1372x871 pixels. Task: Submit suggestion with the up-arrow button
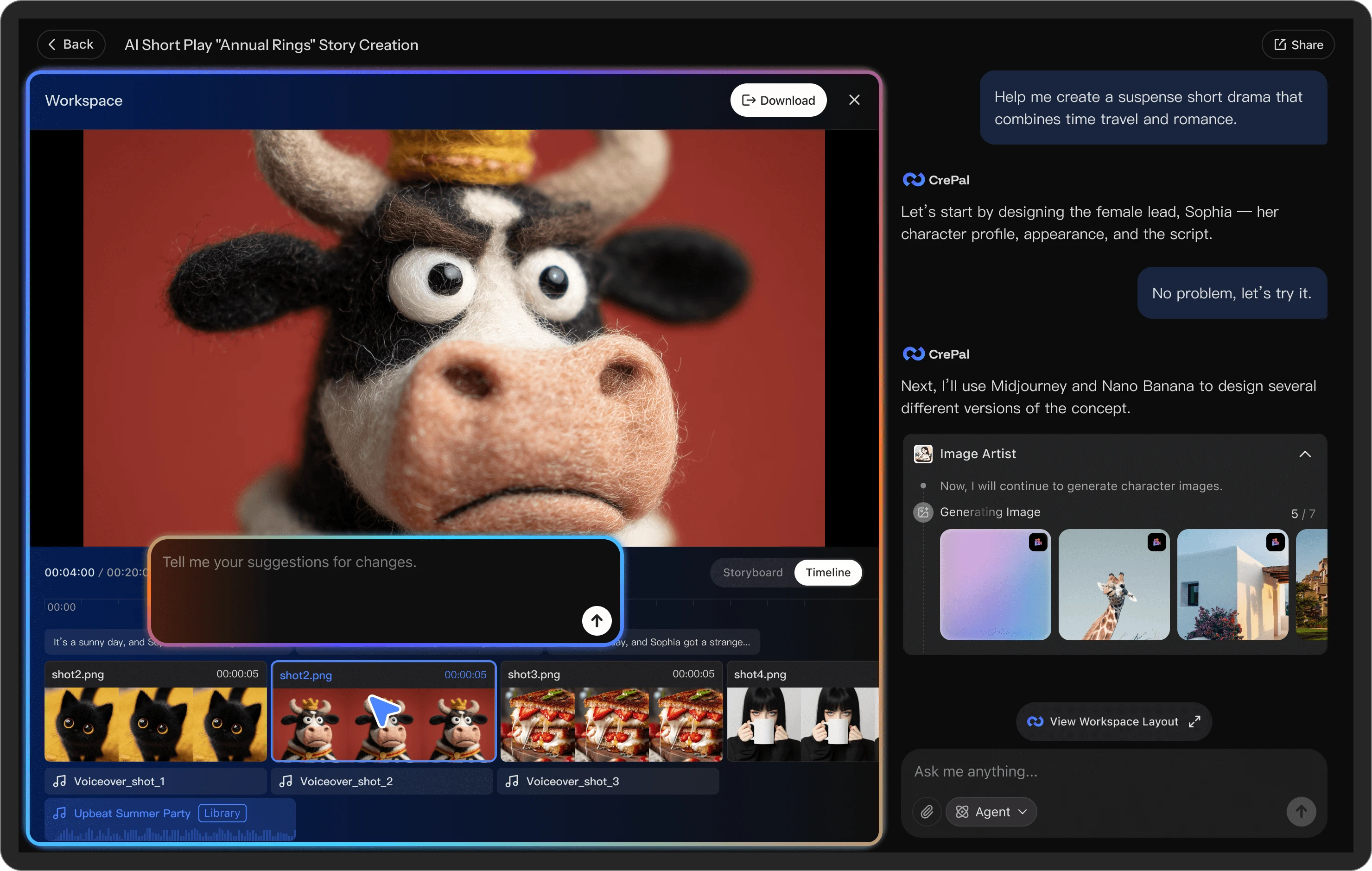(x=597, y=620)
